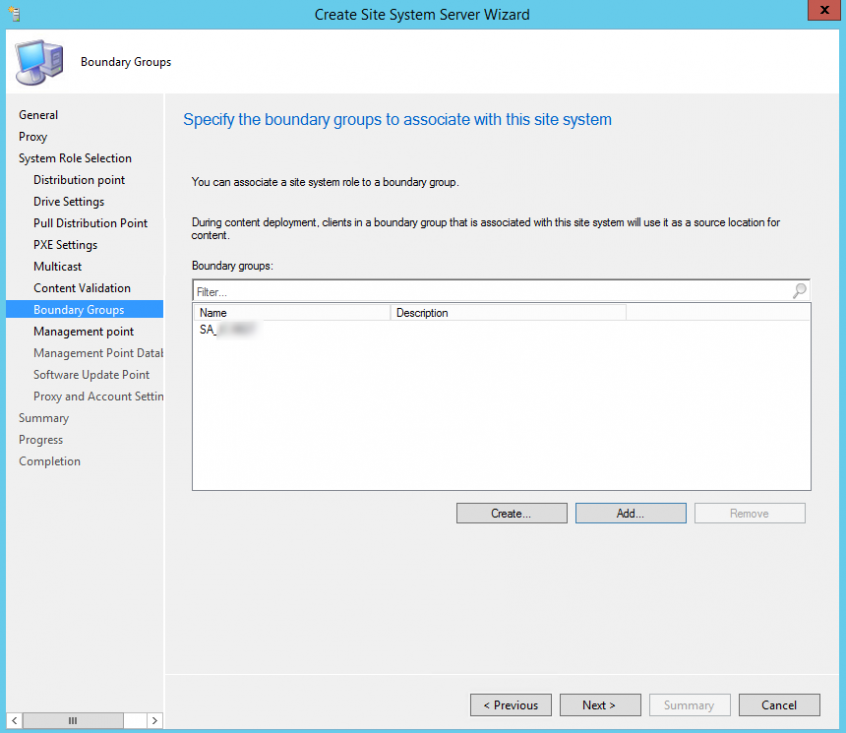
Task: Create a new boundary group
Action: click(x=511, y=512)
